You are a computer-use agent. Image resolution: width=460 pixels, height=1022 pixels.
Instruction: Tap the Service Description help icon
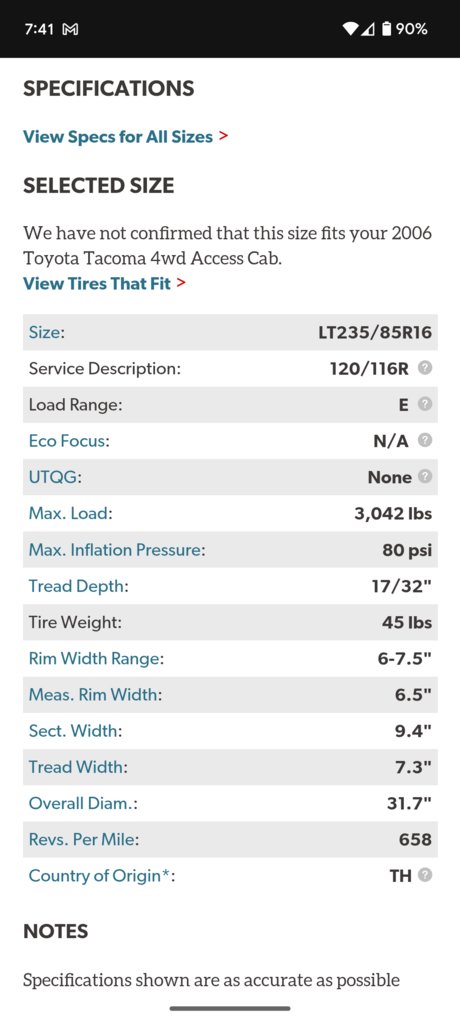point(425,368)
